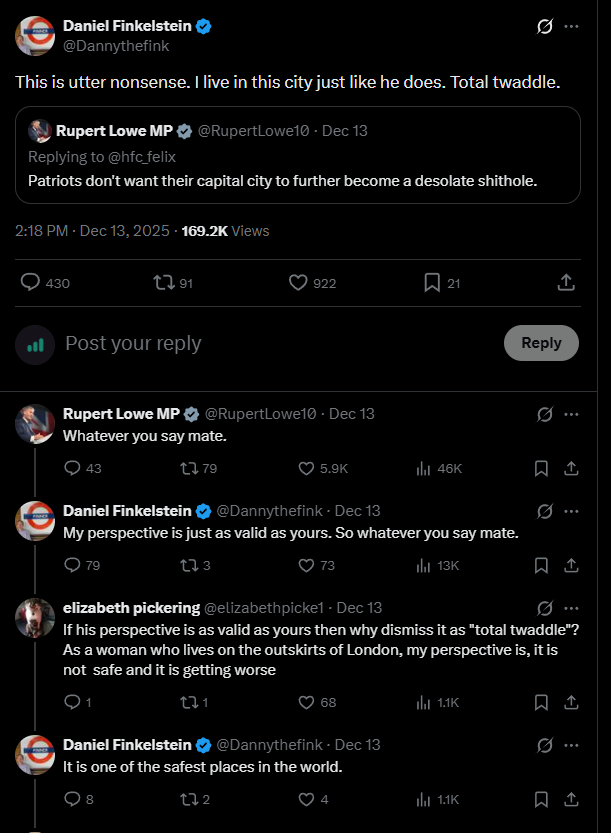Bookmark elizabeth pickering's reply
Image resolution: width=611 pixels, height=833 pixels.
coord(541,702)
